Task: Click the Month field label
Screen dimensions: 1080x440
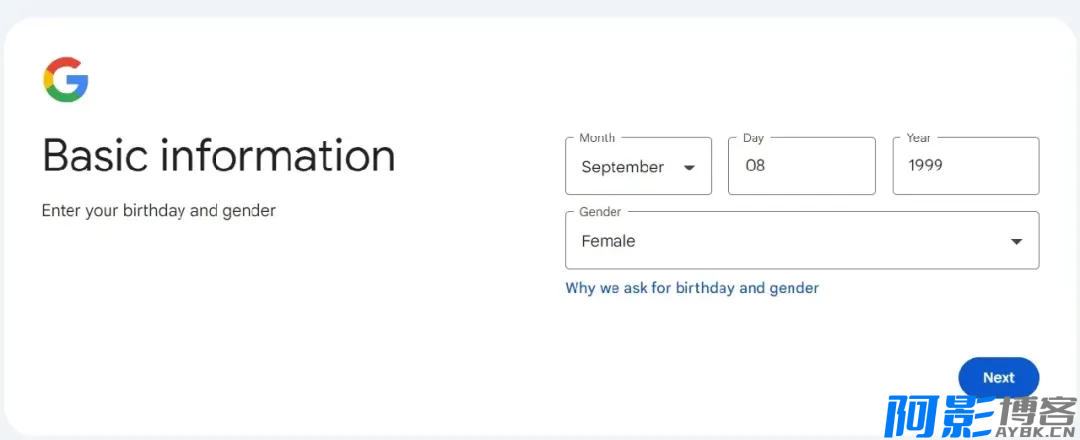Action: 597,138
